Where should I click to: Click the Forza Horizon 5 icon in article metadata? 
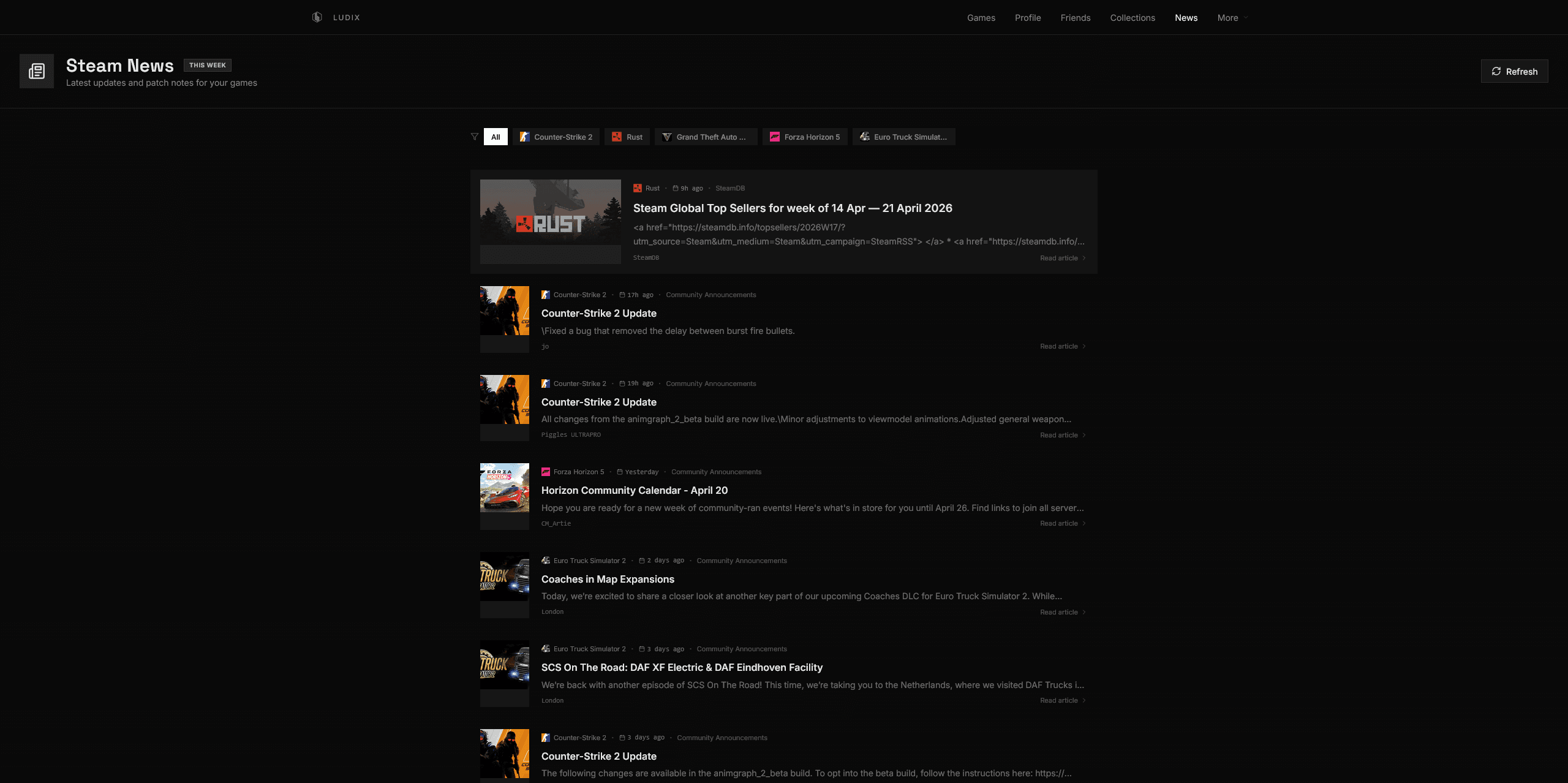[x=546, y=472]
